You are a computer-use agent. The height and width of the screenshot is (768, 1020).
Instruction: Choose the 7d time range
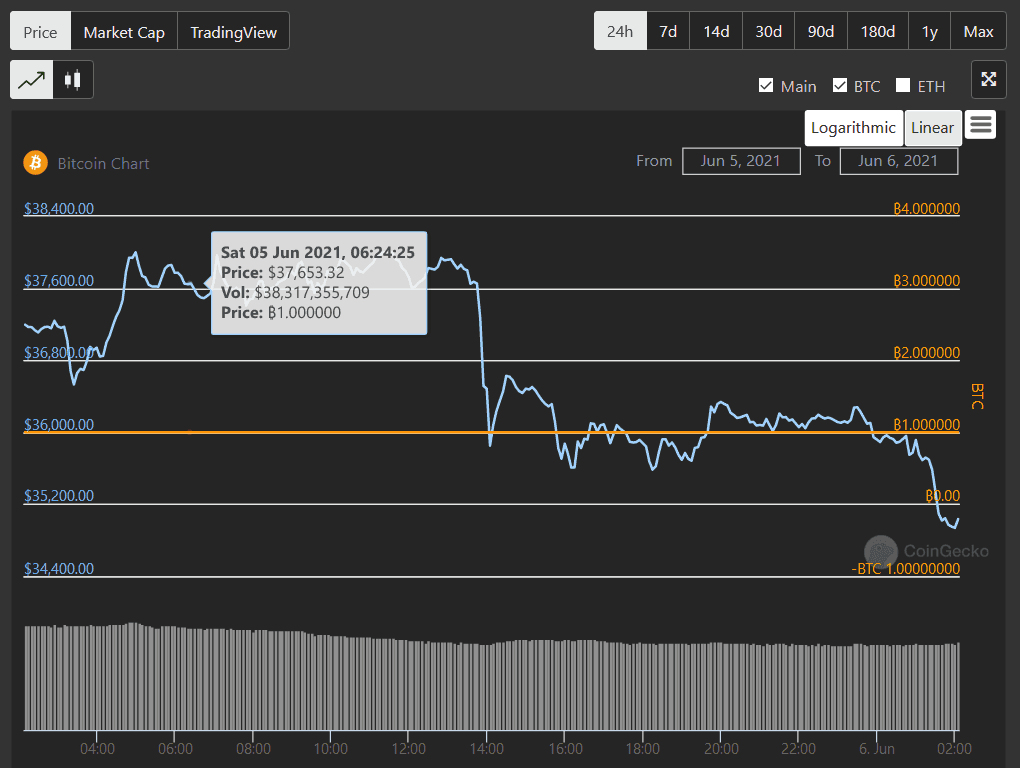668,32
